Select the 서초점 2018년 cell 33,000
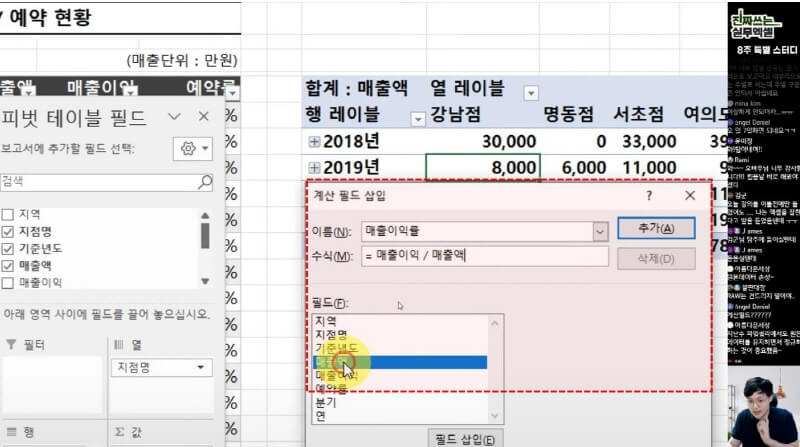800x447 pixels. pos(644,141)
